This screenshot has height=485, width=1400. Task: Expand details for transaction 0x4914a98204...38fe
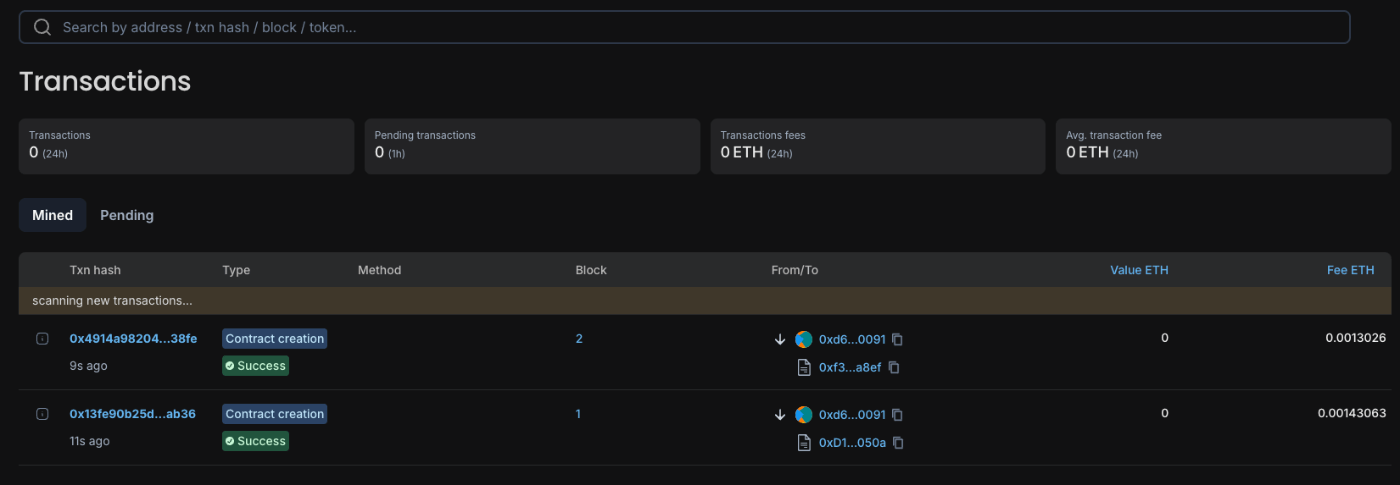click(x=42, y=339)
